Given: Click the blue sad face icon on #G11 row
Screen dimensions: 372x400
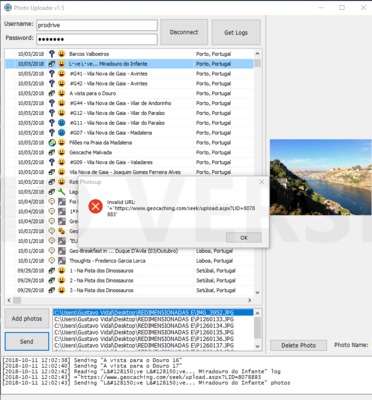Looking at the screenshot, I should point(61,123).
